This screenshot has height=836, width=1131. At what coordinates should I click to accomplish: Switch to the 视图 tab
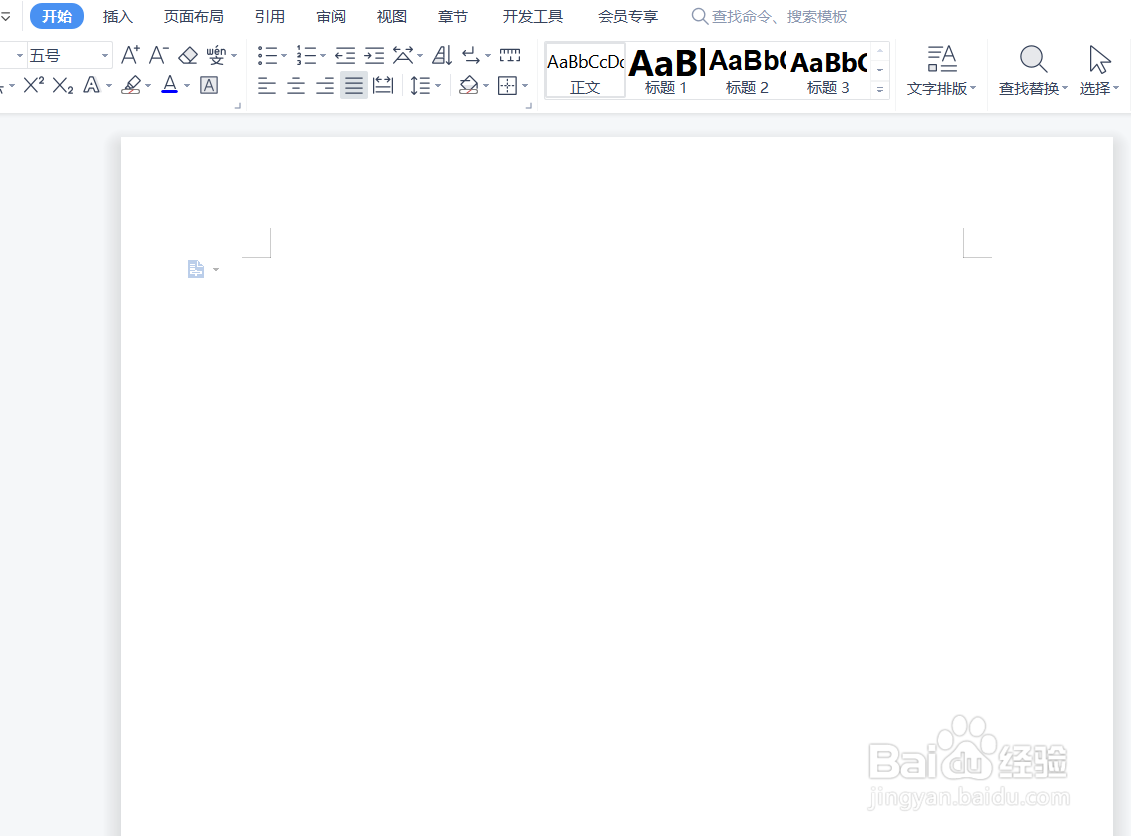[x=392, y=16]
